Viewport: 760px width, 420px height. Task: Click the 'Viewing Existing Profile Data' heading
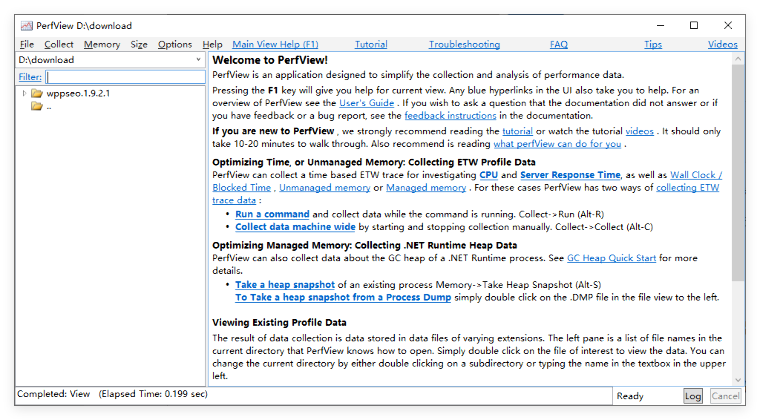(x=279, y=322)
